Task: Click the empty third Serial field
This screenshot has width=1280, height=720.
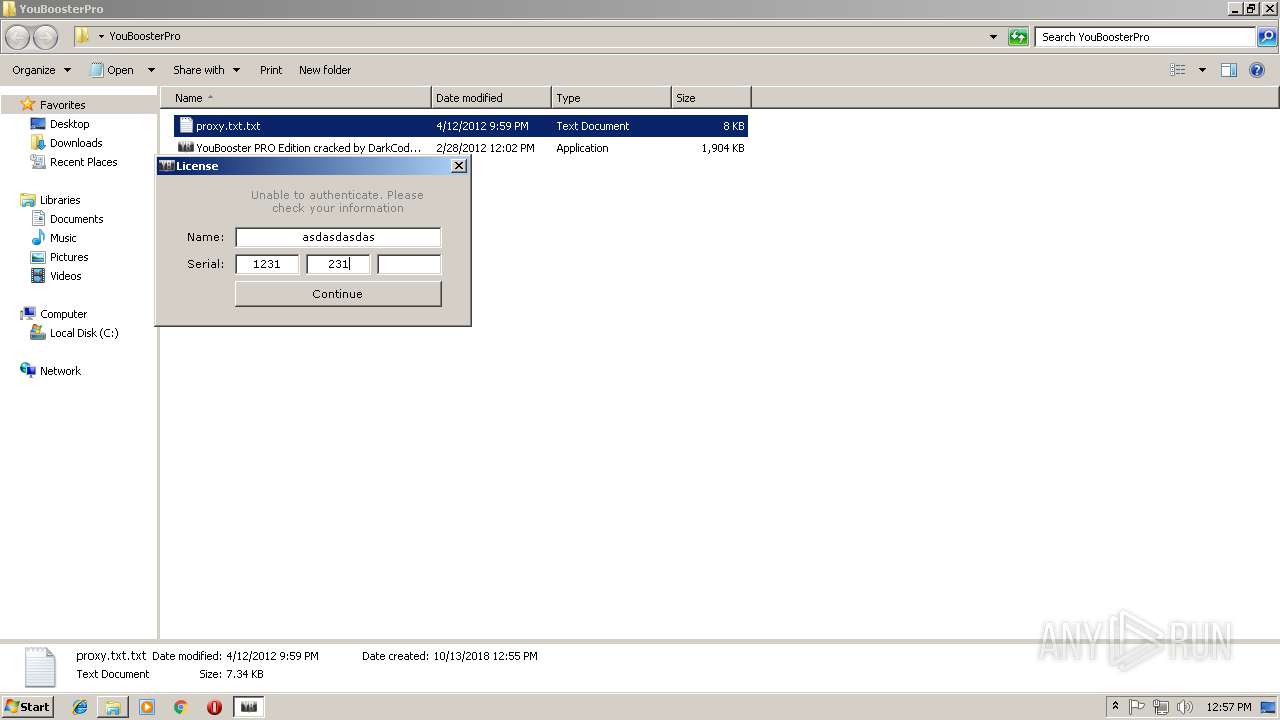Action: click(409, 264)
